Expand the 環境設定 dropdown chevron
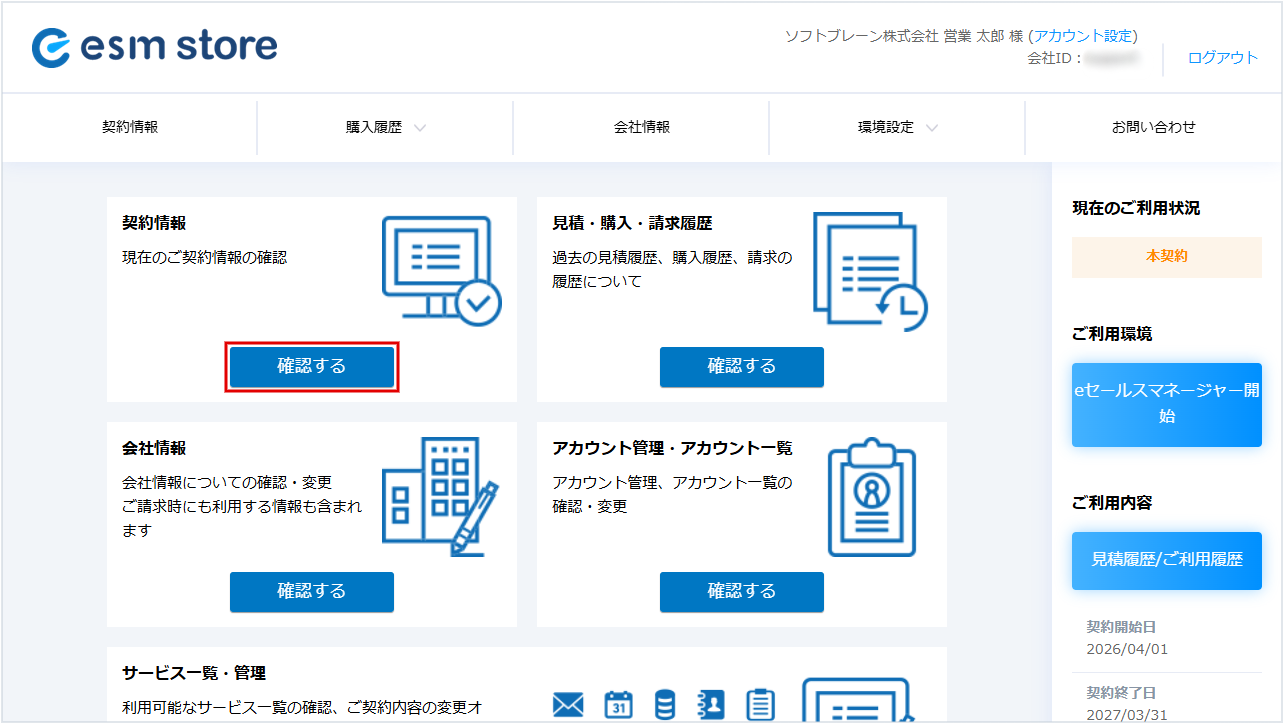The height and width of the screenshot is (725, 1284). 932,128
